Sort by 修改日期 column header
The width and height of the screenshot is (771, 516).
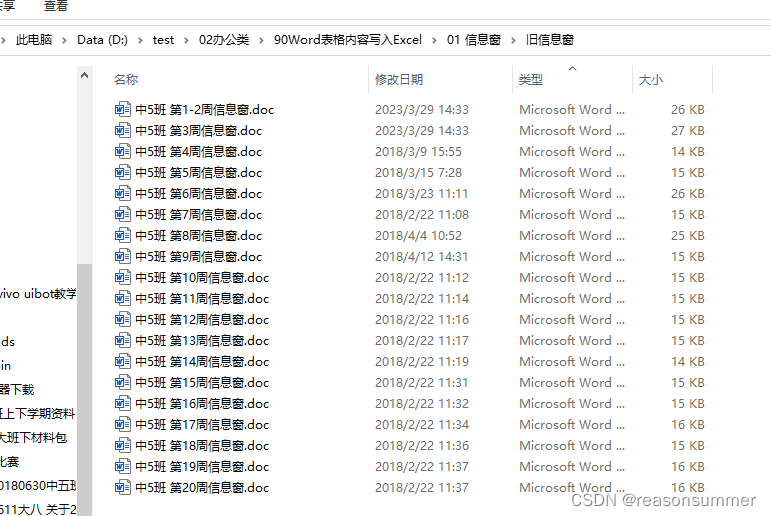pos(399,79)
